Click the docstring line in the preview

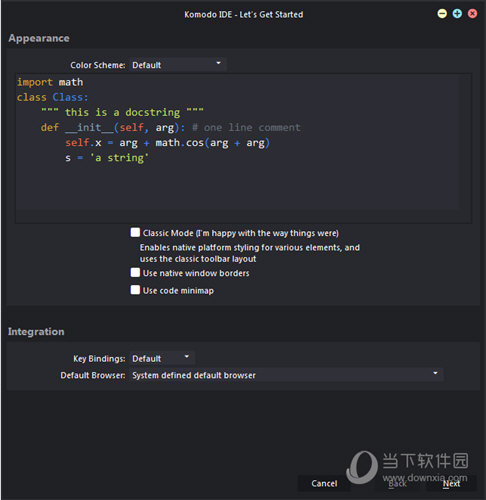pos(122,112)
